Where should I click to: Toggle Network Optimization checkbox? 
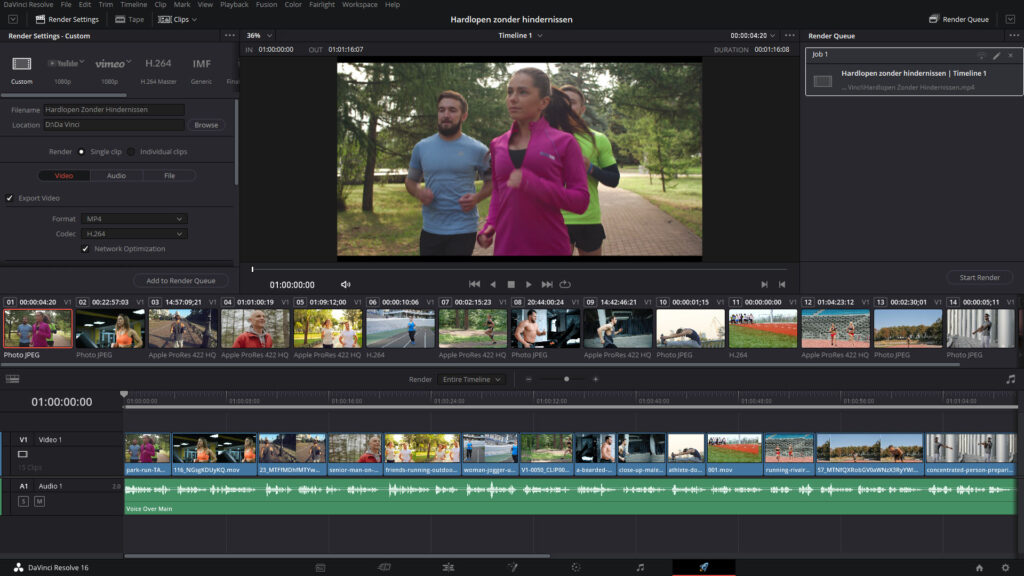[85, 249]
